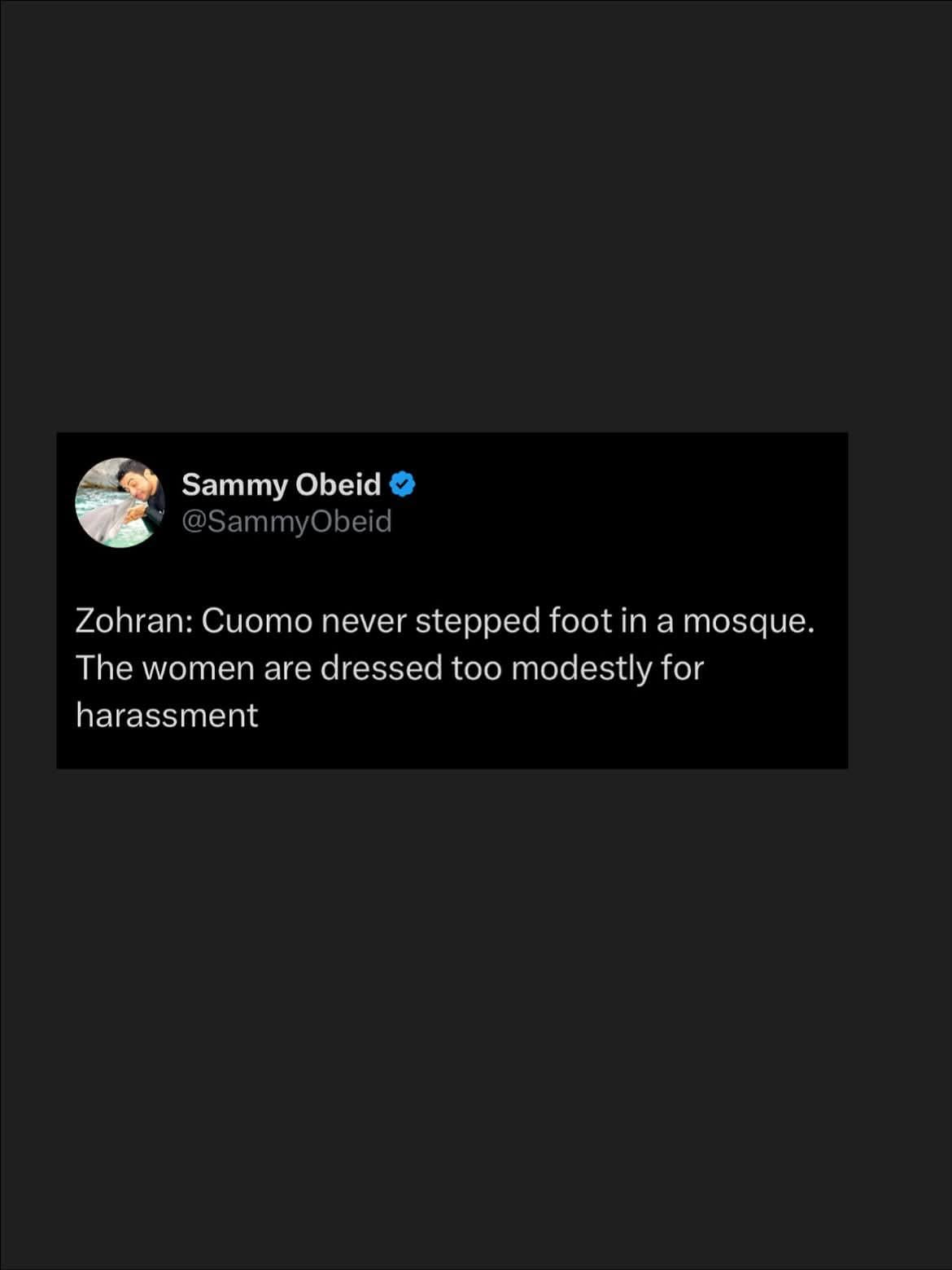Click the blue verified checkmark badge
Screen dimensions: 952x1270
point(403,484)
